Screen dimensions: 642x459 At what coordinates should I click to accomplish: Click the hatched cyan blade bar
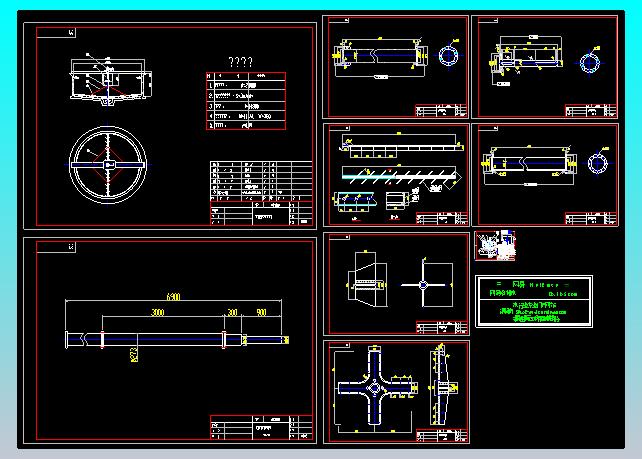point(398,173)
